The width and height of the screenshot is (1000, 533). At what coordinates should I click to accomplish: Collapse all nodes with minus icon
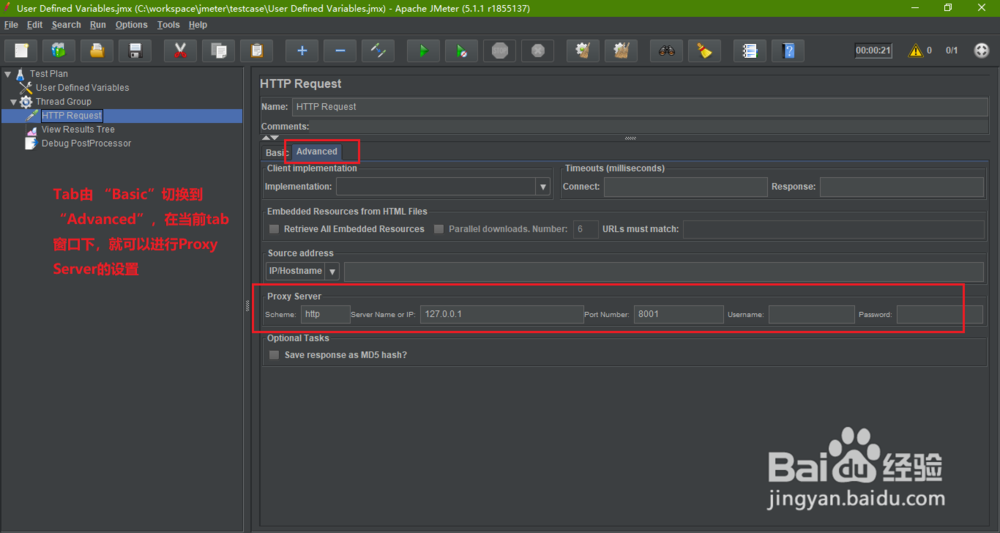tap(341, 51)
